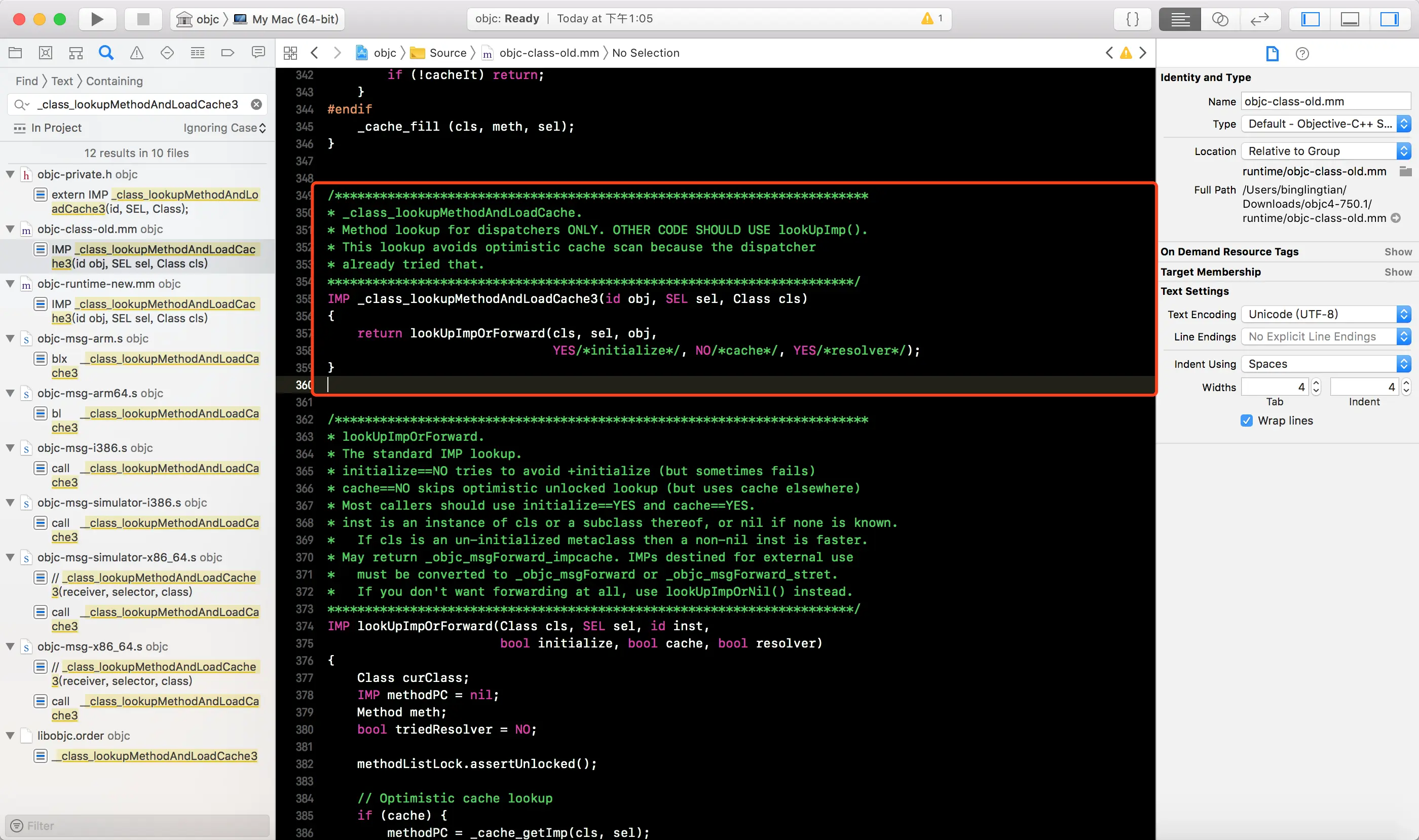The height and width of the screenshot is (840, 1419).
Task: Open Quick Help inspector tab
Action: 1302,53
